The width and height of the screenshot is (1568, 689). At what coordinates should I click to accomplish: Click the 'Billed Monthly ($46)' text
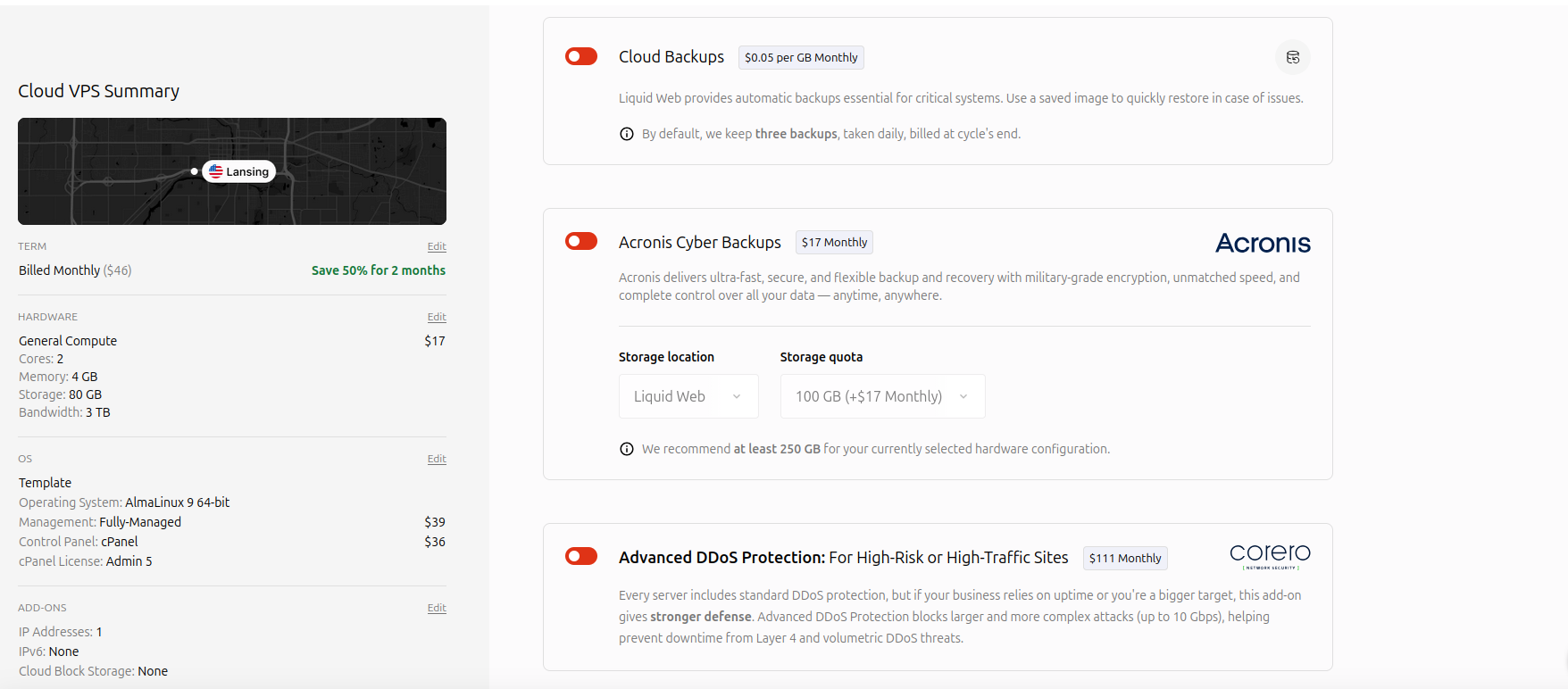click(75, 270)
